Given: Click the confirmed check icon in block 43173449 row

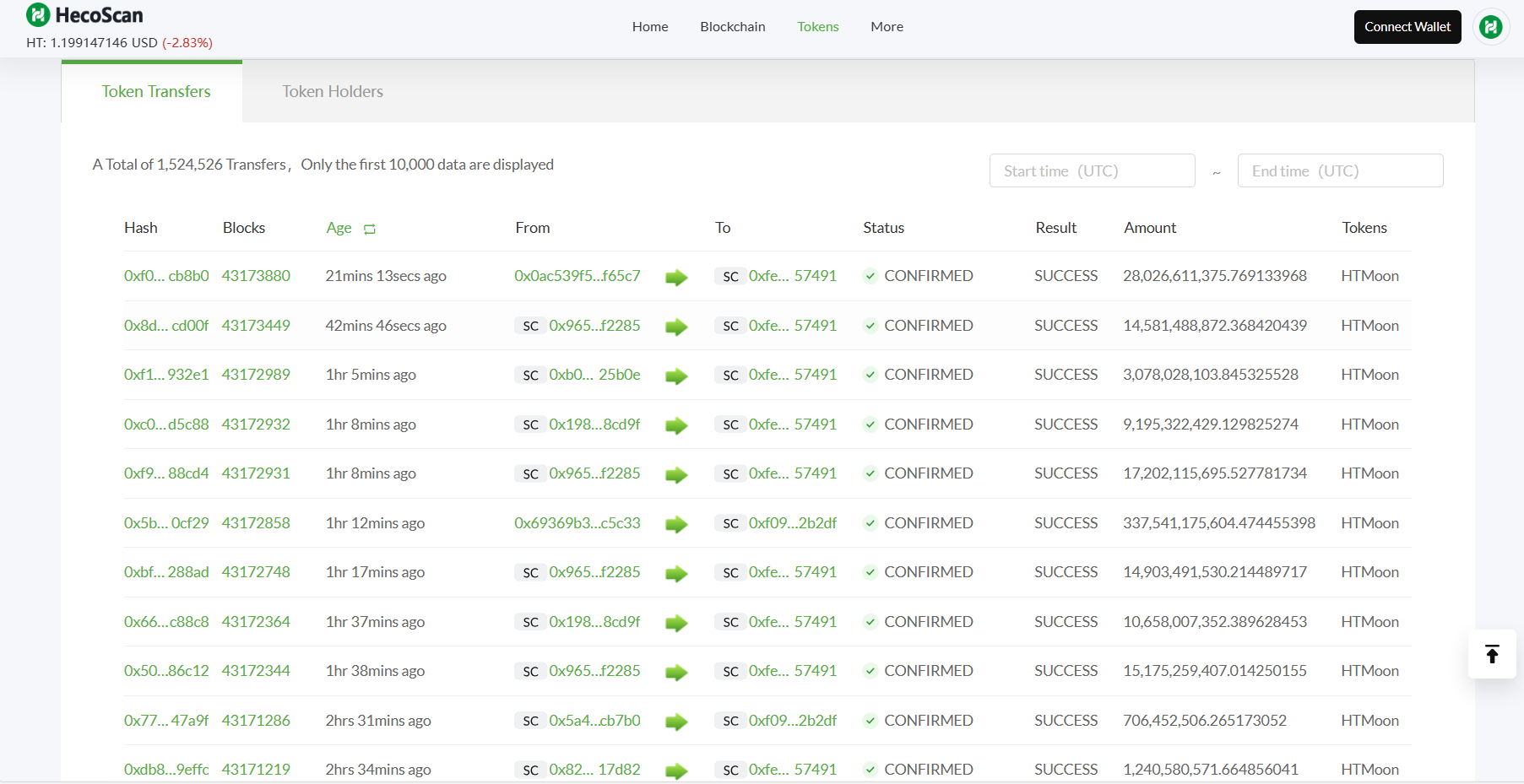Looking at the screenshot, I should click(870, 326).
